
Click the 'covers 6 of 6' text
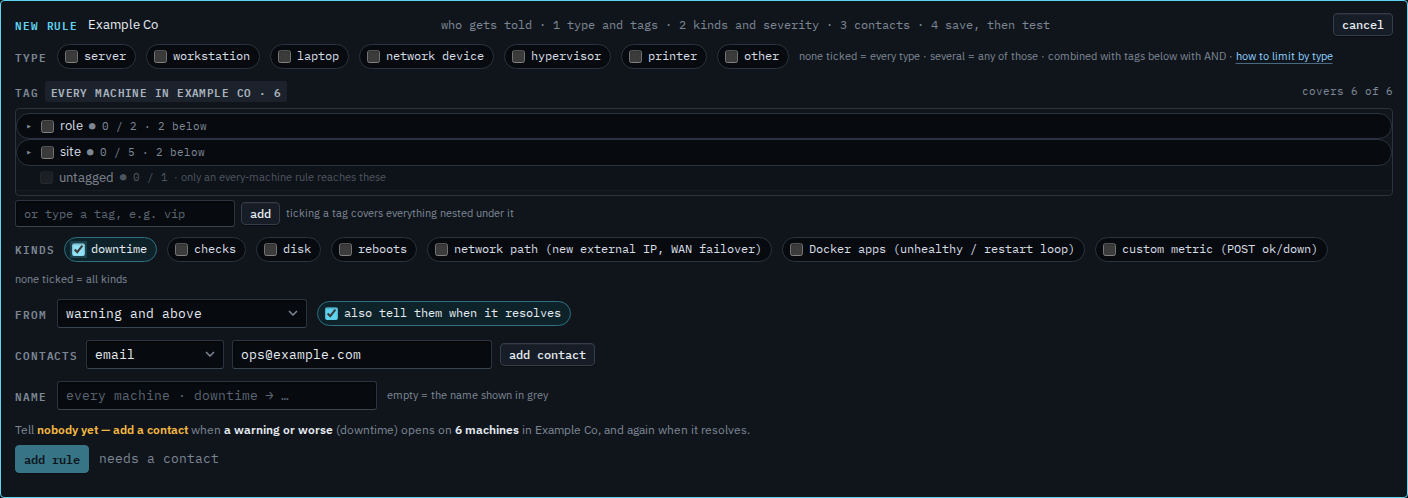pyautogui.click(x=1347, y=92)
